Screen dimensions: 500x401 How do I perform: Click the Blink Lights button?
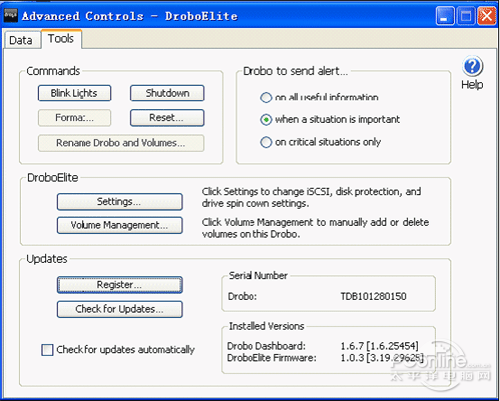coord(74,93)
